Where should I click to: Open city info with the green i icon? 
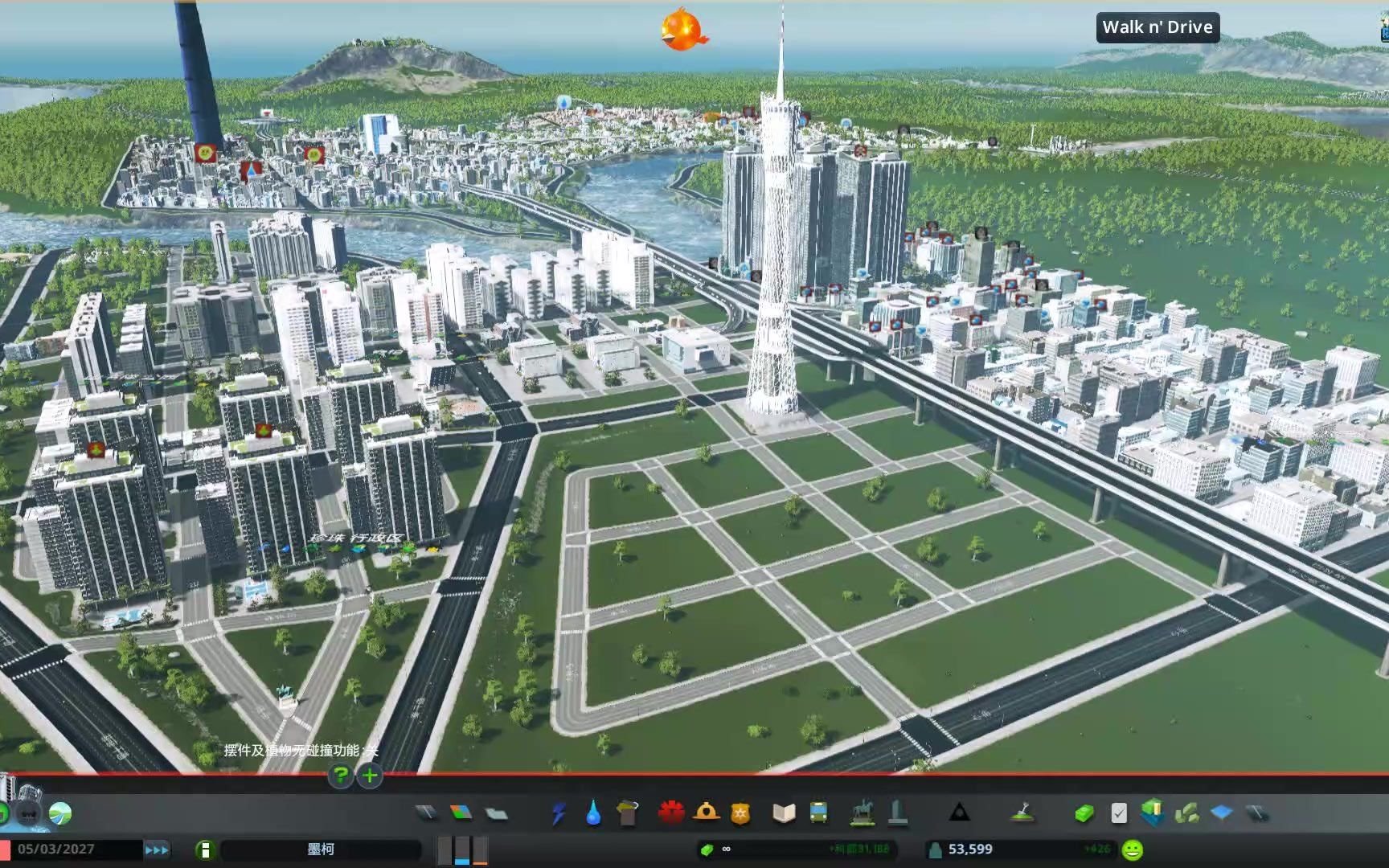(x=205, y=850)
